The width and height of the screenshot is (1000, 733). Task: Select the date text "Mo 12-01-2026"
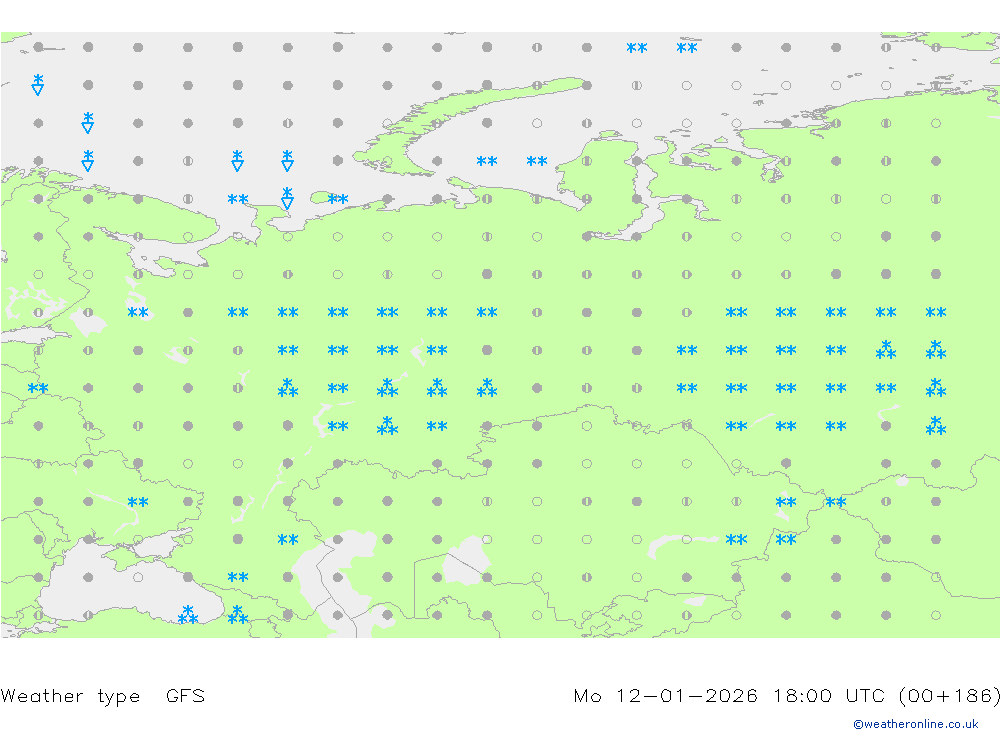coord(665,695)
